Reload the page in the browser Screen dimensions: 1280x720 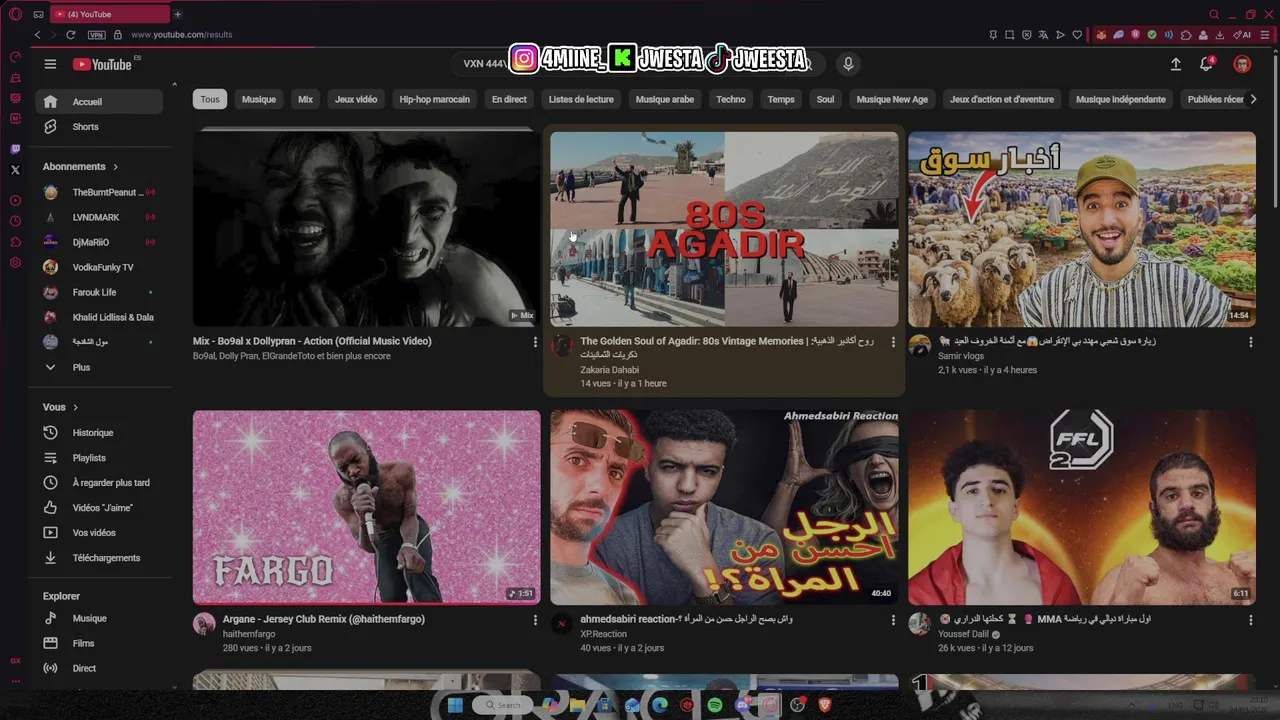point(70,34)
